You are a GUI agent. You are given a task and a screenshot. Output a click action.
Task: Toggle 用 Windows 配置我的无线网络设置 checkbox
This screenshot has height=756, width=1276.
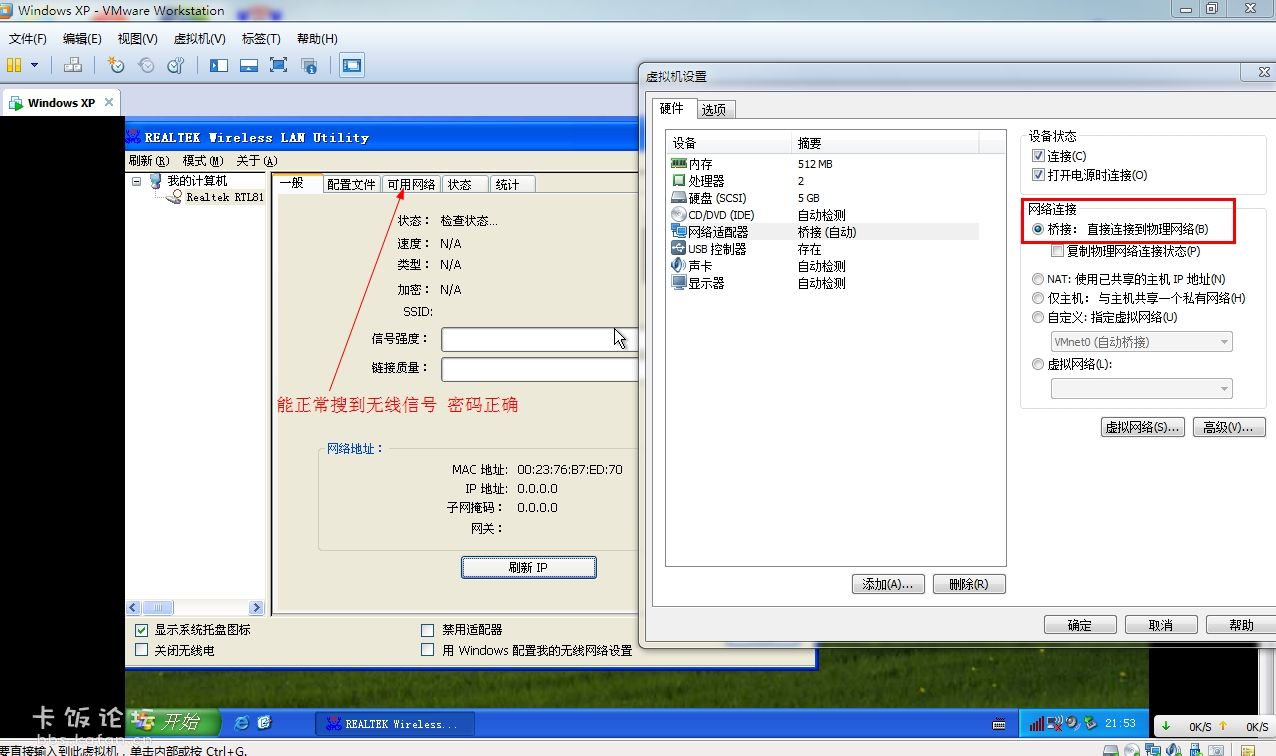point(428,650)
